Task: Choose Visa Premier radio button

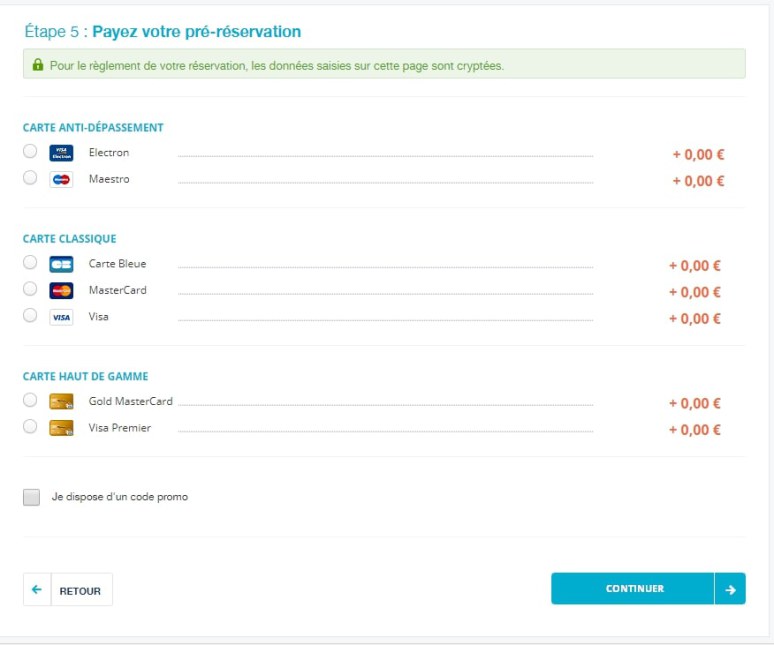Action: click(x=30, y=426)
